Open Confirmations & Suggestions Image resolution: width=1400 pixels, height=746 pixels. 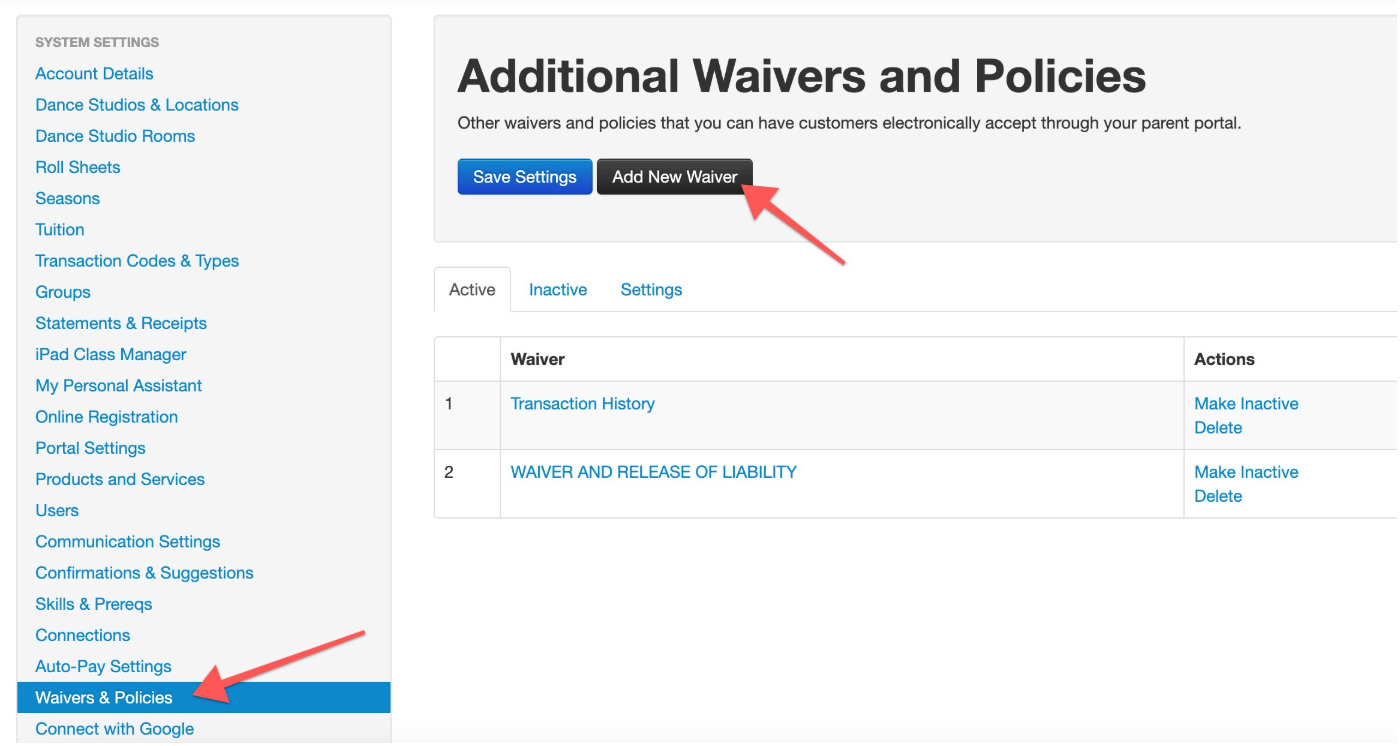click(x=144, y=573)
